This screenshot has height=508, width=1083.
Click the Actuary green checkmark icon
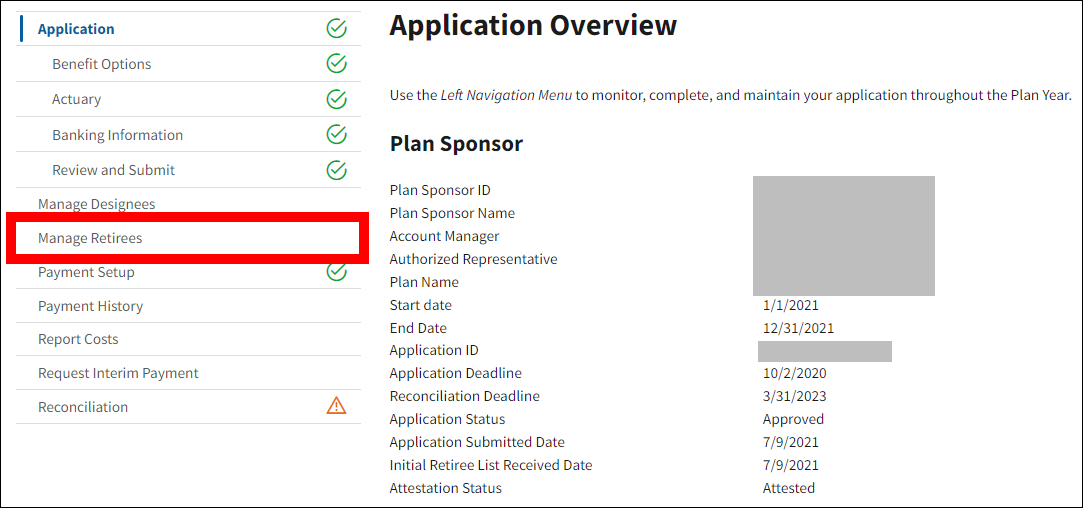[x=336, y=99]
